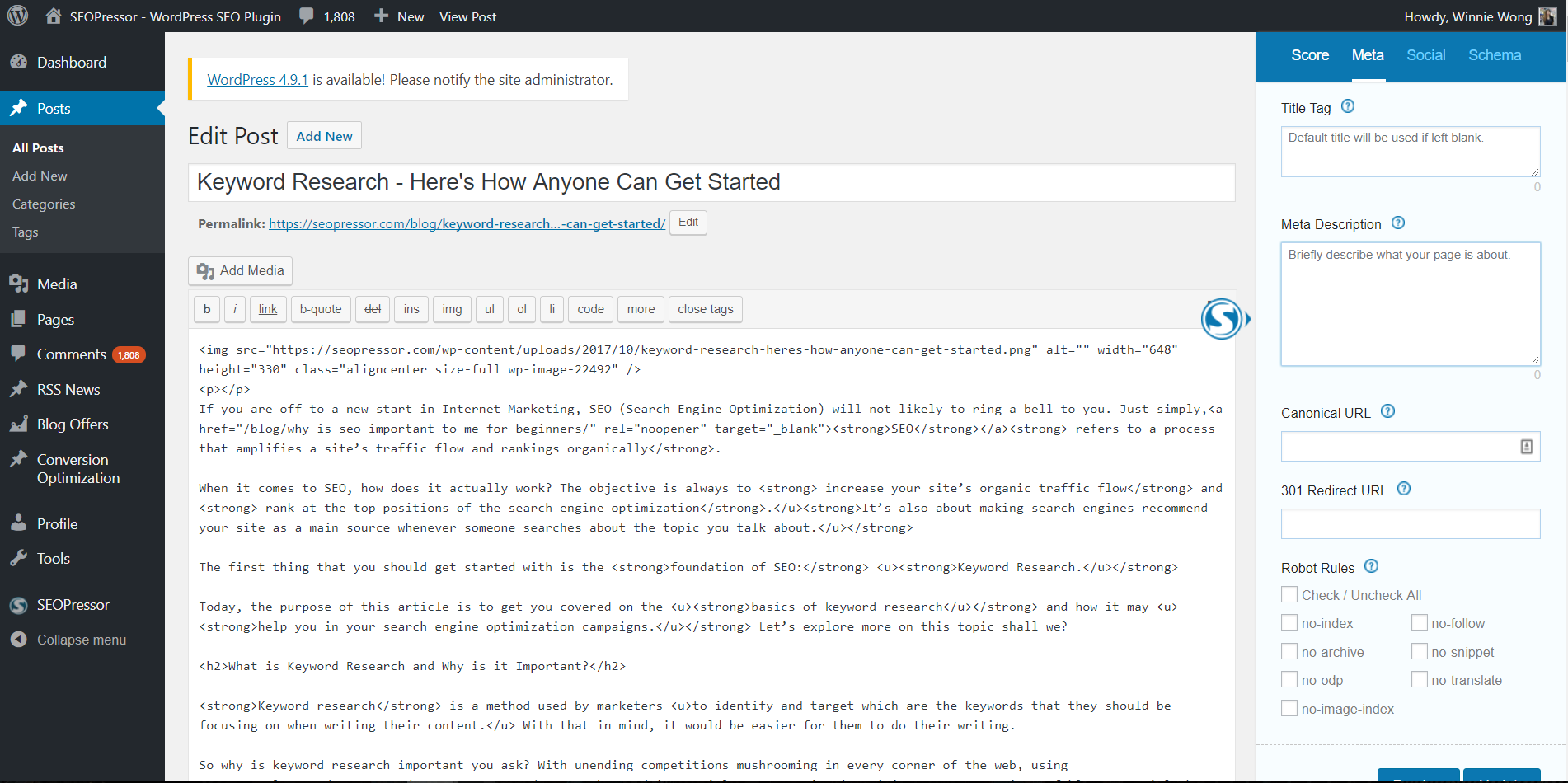Enable the no-translate checkbox

point(1420,679)
